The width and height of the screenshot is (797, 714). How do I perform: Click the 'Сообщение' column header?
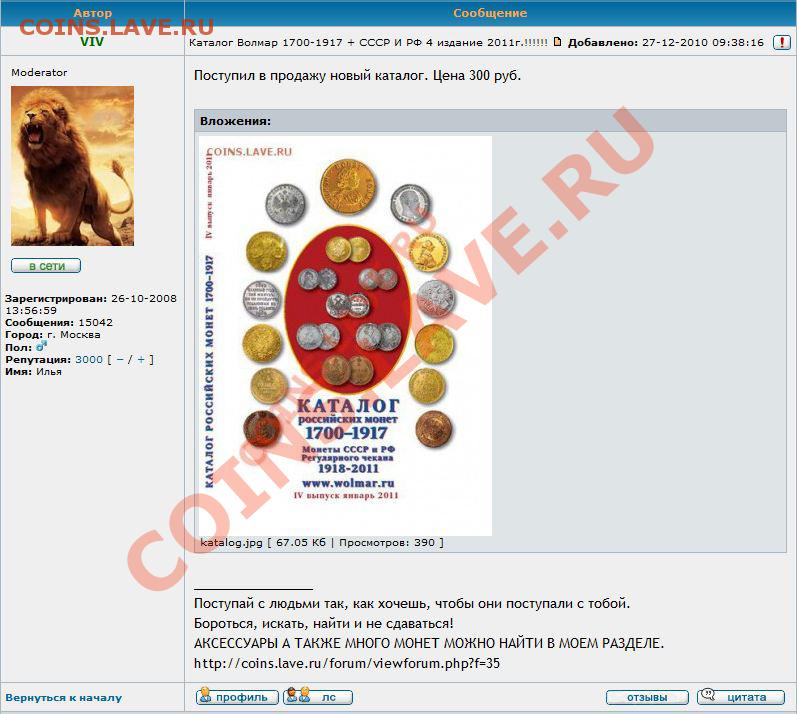click(x=490, y=13)
